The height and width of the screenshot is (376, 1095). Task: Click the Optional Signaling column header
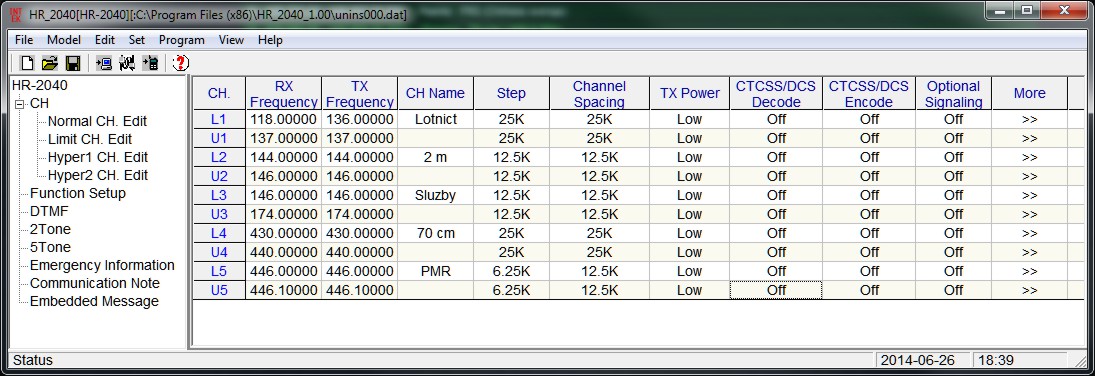point(954,94)
